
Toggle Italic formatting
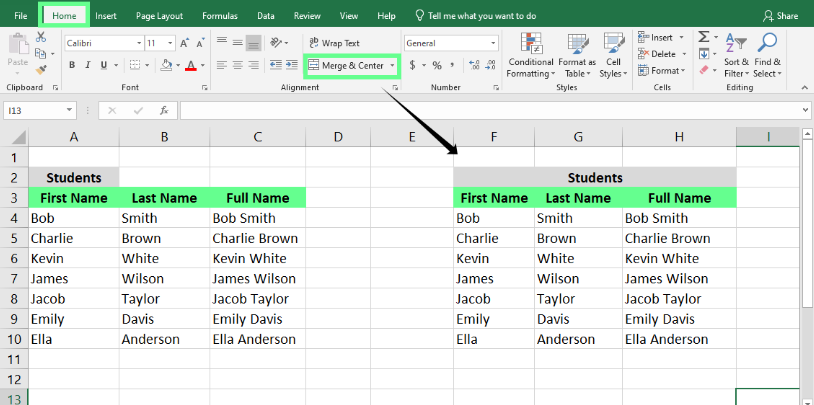tap(88, 66)
